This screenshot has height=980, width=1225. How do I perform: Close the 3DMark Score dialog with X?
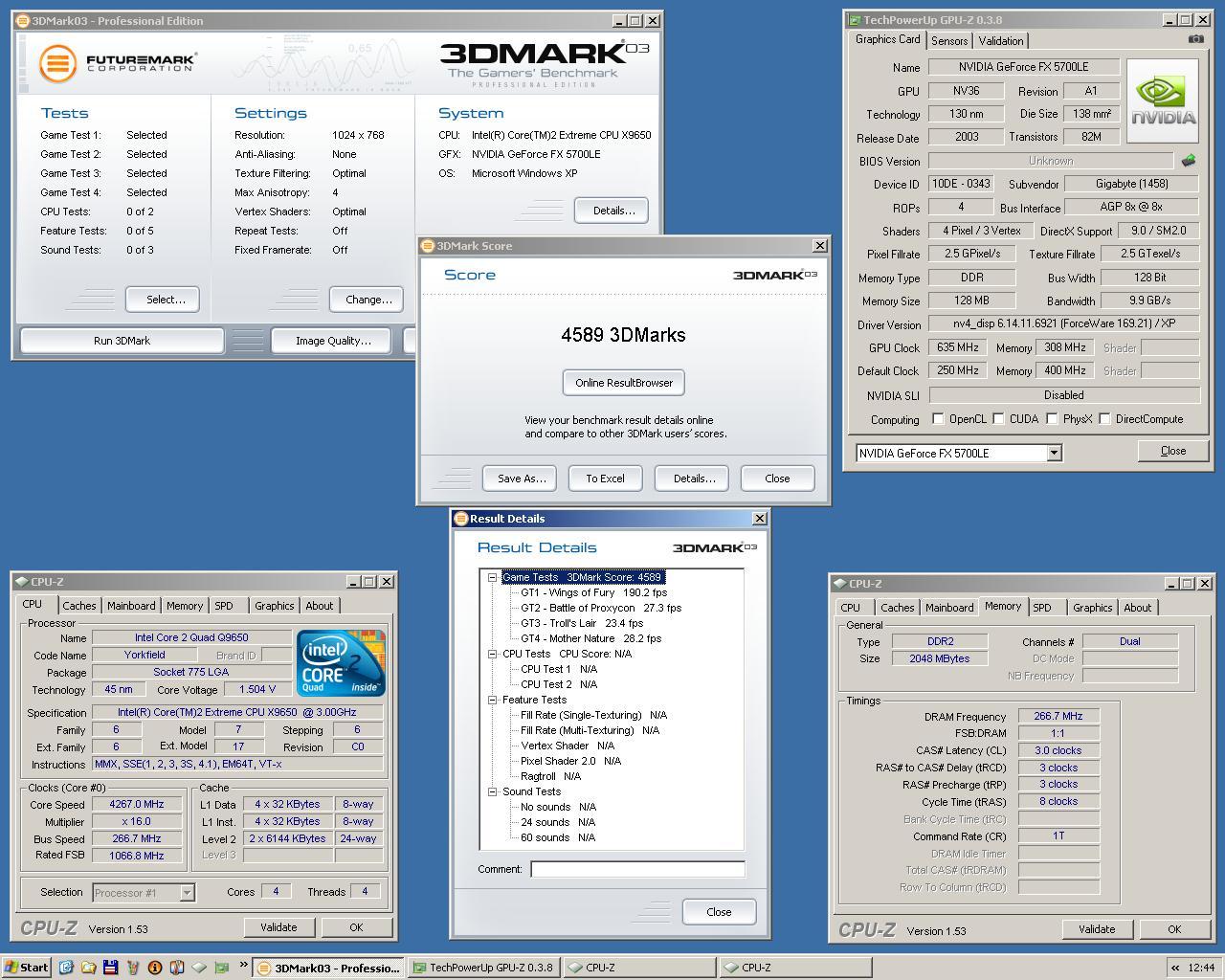[x=819, y=246]
